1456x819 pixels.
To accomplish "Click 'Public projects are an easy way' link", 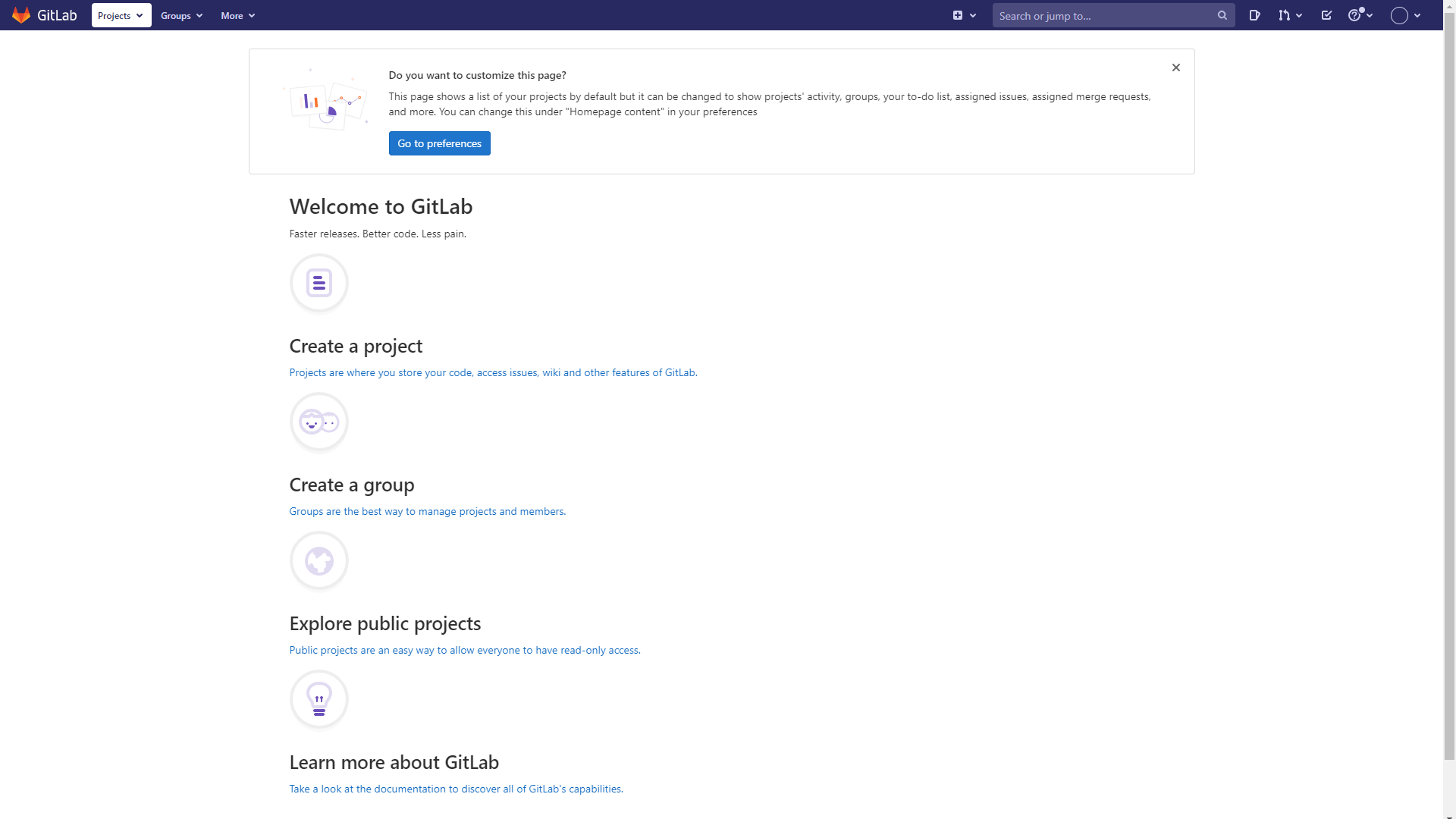I will [x=465, y=650].
